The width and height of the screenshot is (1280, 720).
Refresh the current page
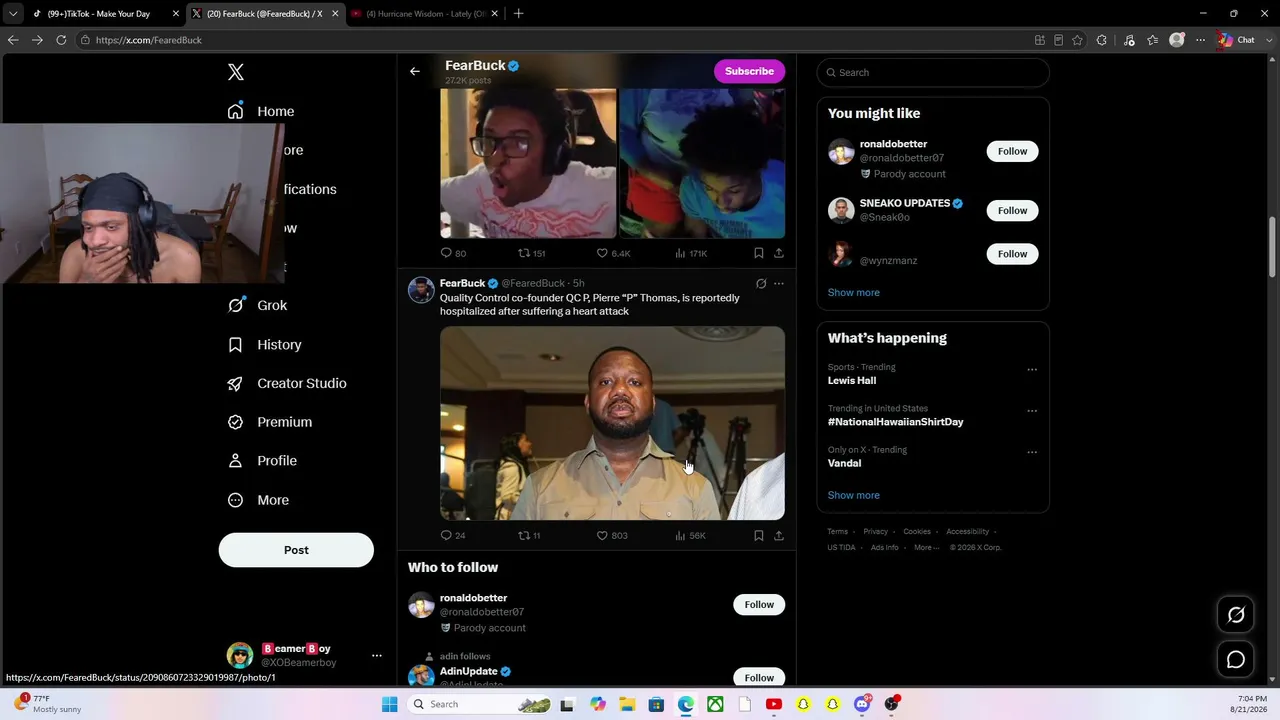click(x=61, y=40)
